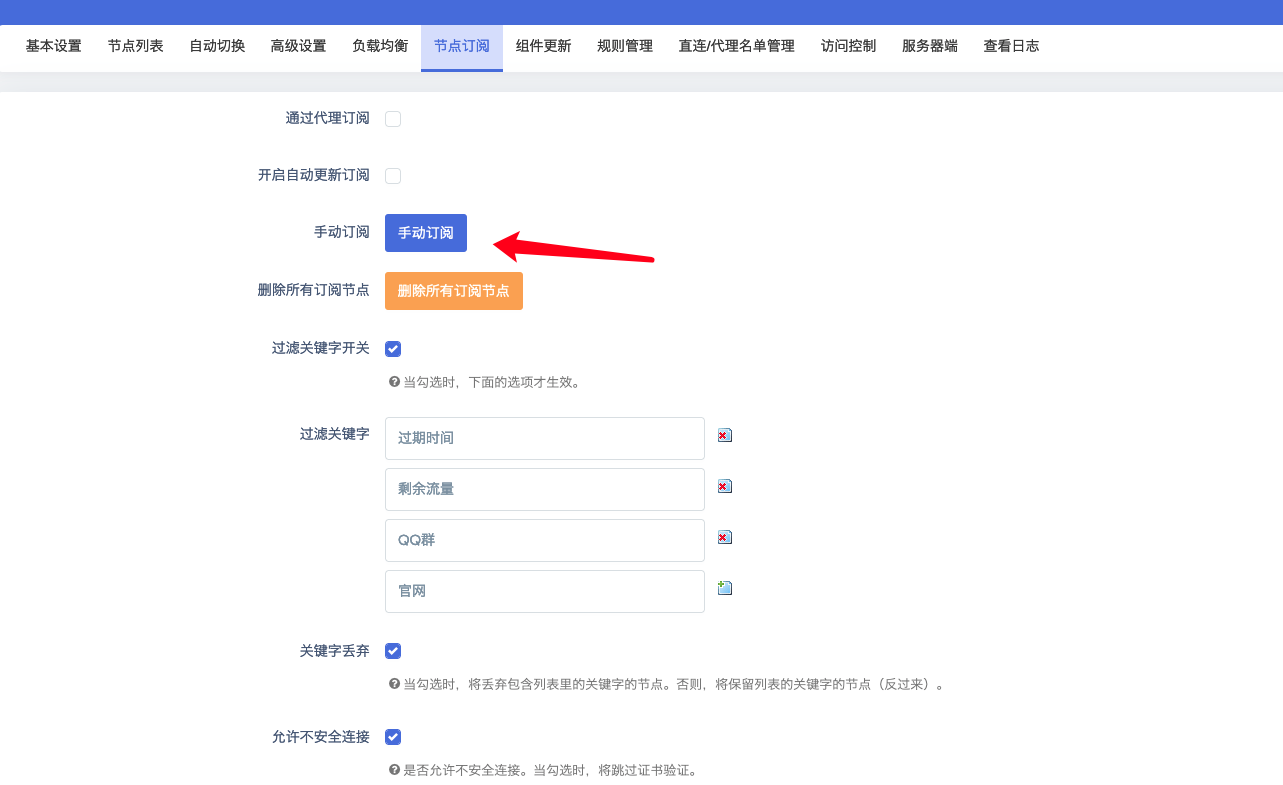This screenshot has width=1283, height=785.
Task: Uncheck the 允许不安全连接 checkbox
Action: (393, 737)
